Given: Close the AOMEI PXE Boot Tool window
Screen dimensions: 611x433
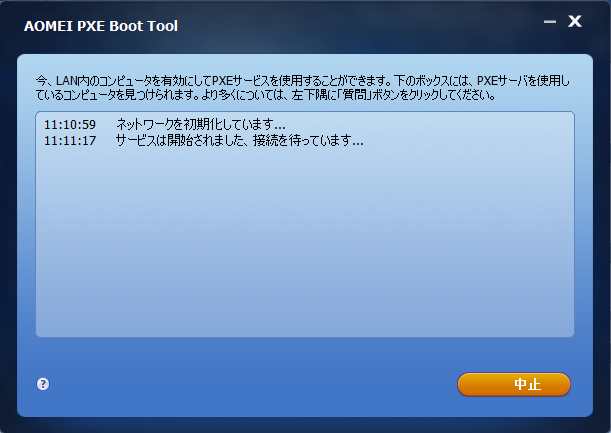Looking at the screenshot, I should tap(575, 21).
